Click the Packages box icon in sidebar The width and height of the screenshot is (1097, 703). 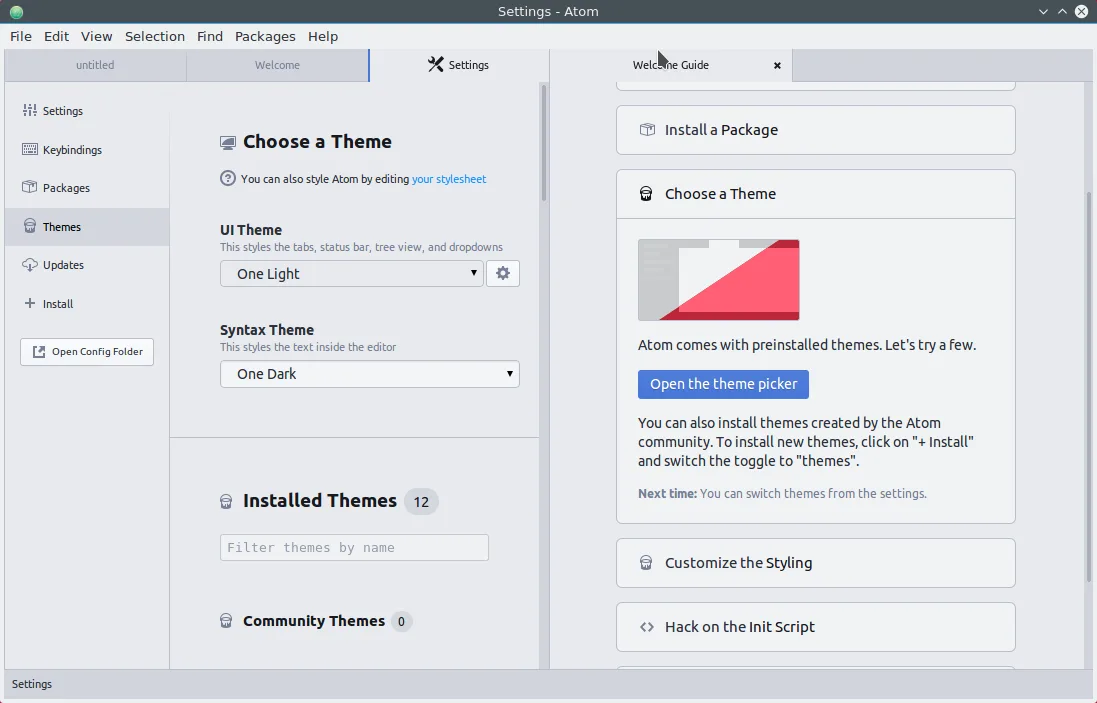29,187
